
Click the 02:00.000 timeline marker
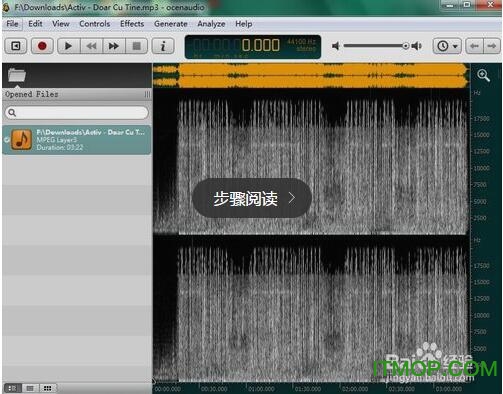355,389
